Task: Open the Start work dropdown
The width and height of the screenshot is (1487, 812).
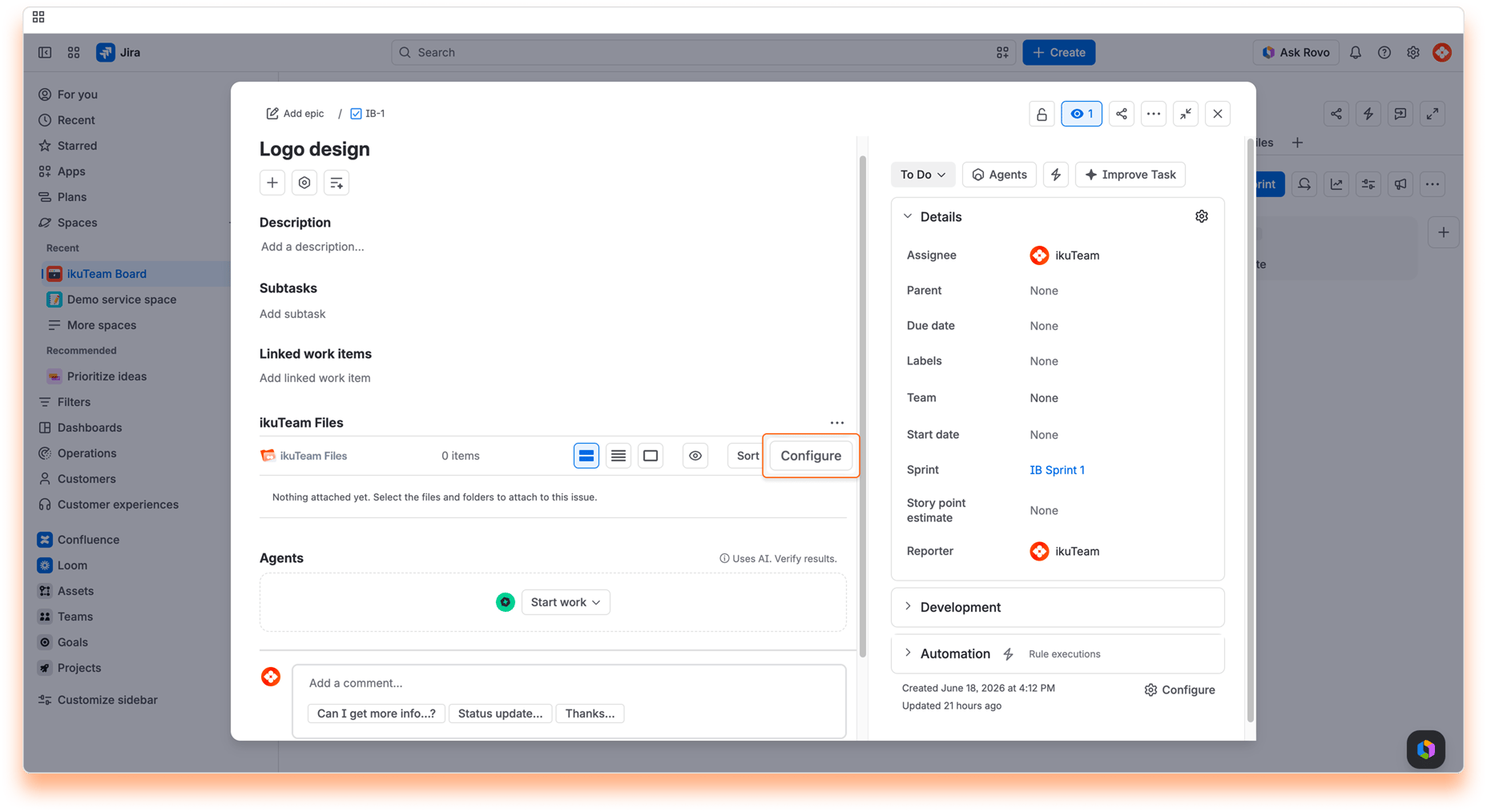Action: tap(566, 602)
